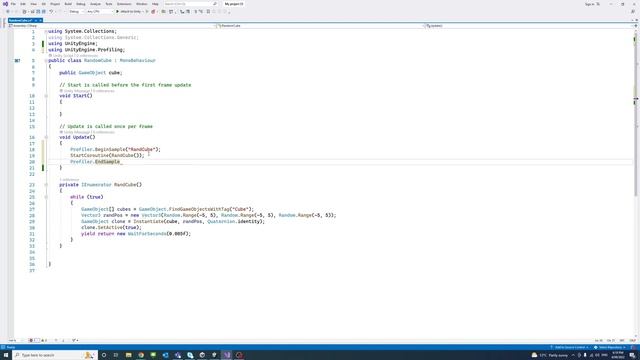The width and height of the screenshot is (640, 360).
Task: Open the Window menu
Action: (x=142, y=4)
